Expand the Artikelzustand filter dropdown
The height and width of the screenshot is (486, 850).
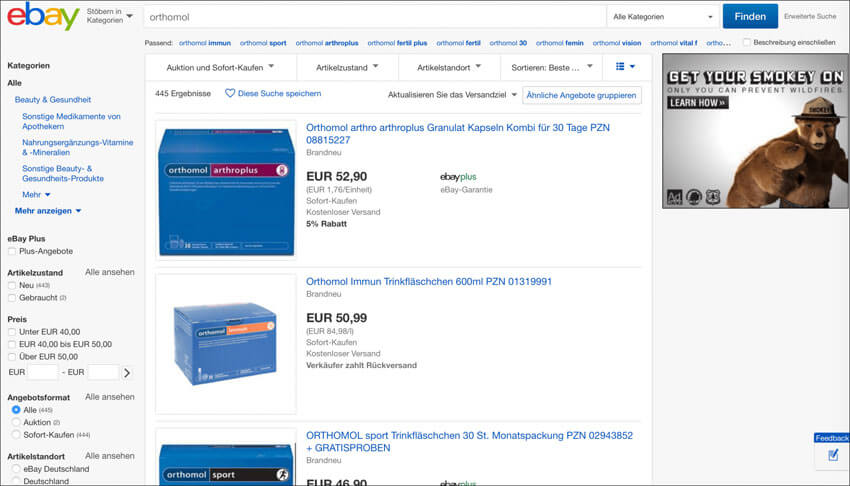pos(347,67)
